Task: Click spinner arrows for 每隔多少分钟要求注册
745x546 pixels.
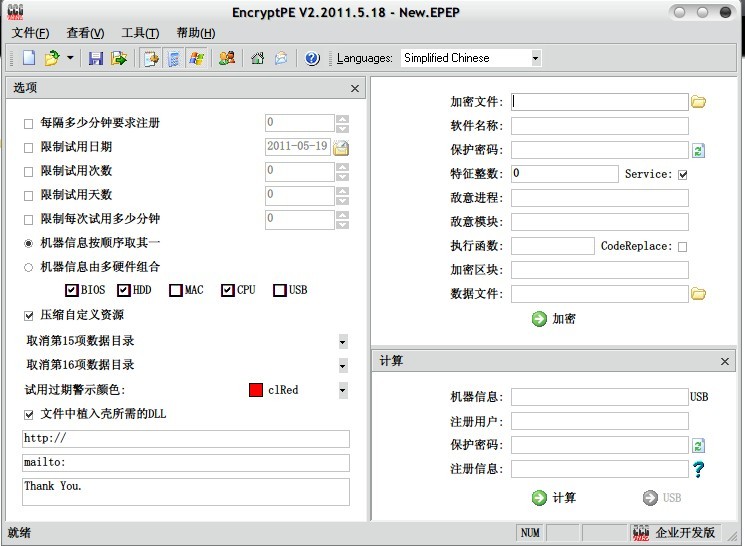Action: click(x=342, y=124)
